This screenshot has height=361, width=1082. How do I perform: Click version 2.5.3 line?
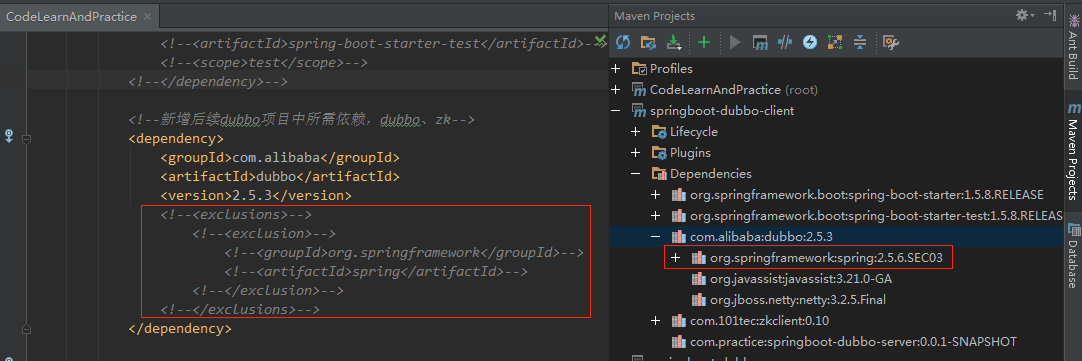point(256,195)
